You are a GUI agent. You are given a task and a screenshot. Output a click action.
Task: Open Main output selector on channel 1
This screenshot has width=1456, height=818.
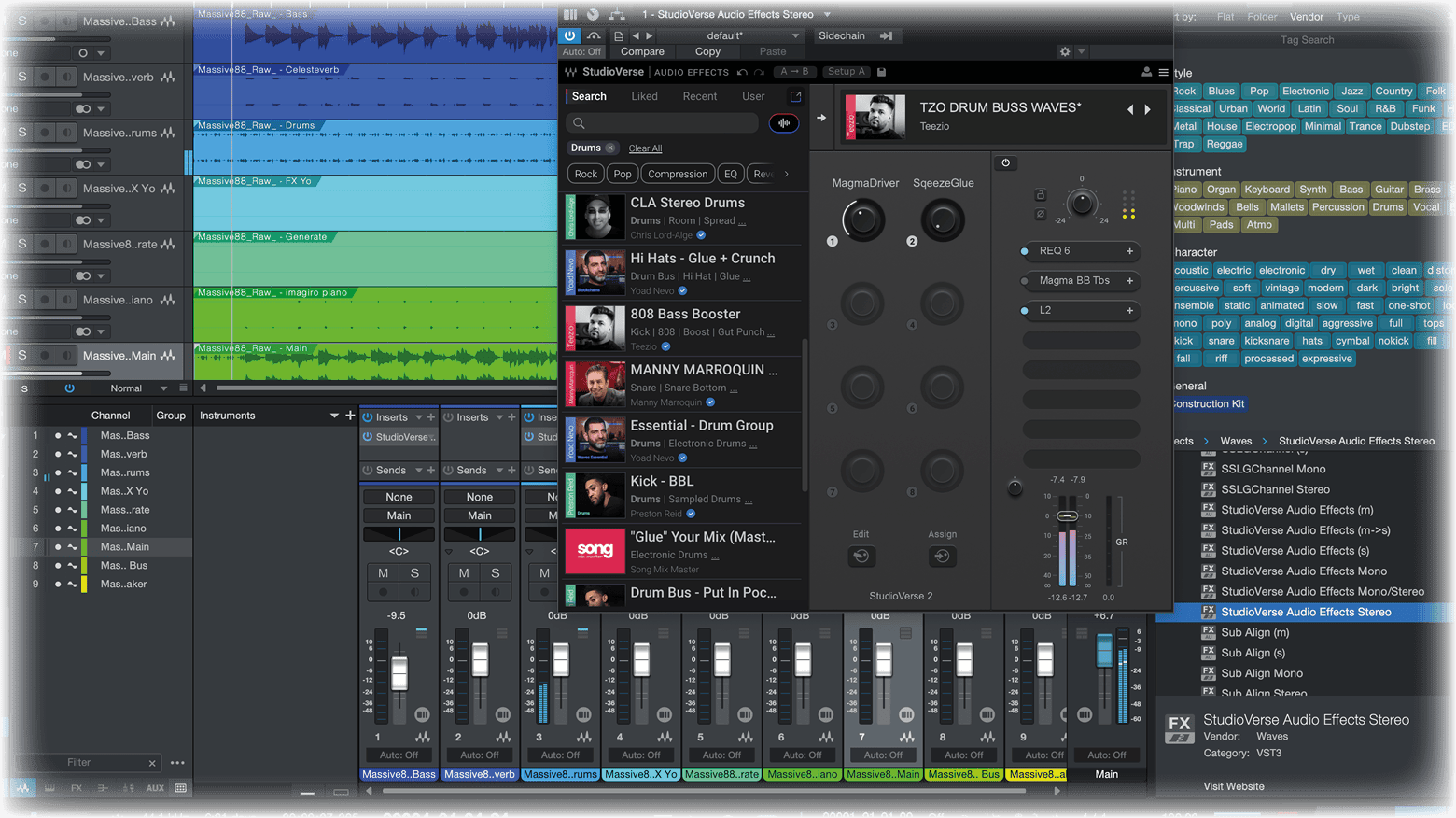399,515
